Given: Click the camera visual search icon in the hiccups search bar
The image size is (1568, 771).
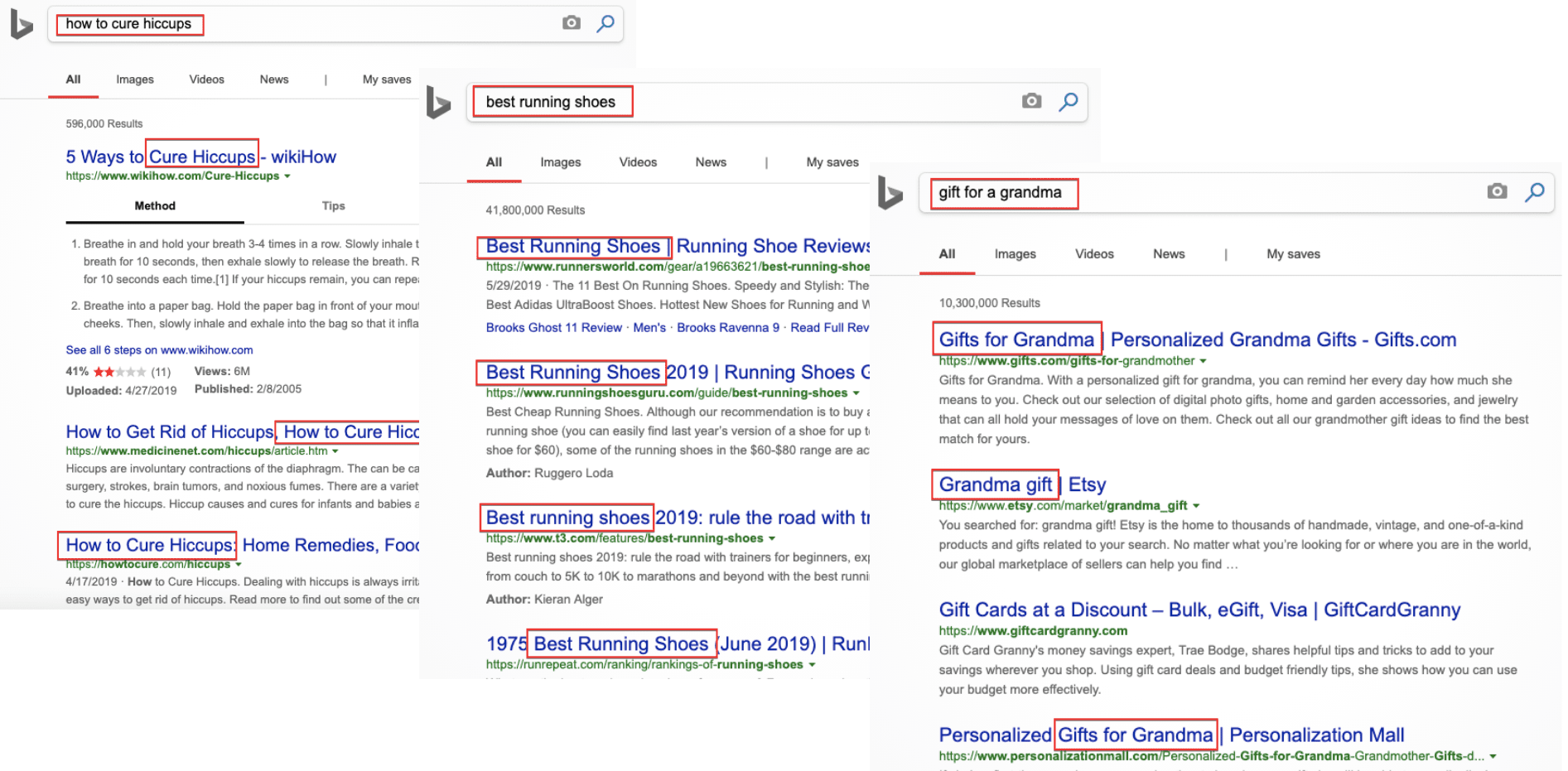Looking at the screenshot, I should (572, 23).
